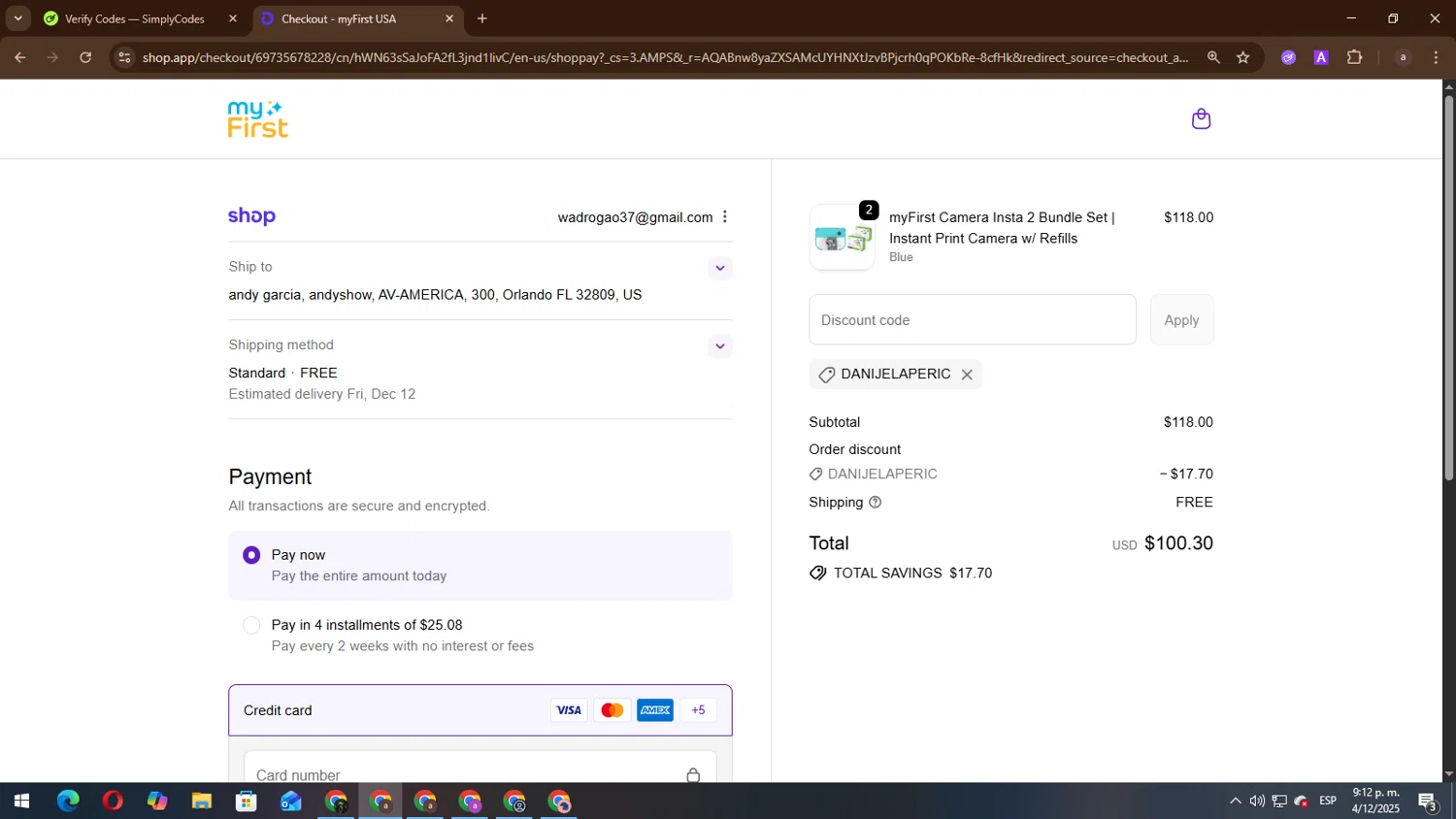Open the notification center icon
1456x819 pixels.
[1428, 802]
